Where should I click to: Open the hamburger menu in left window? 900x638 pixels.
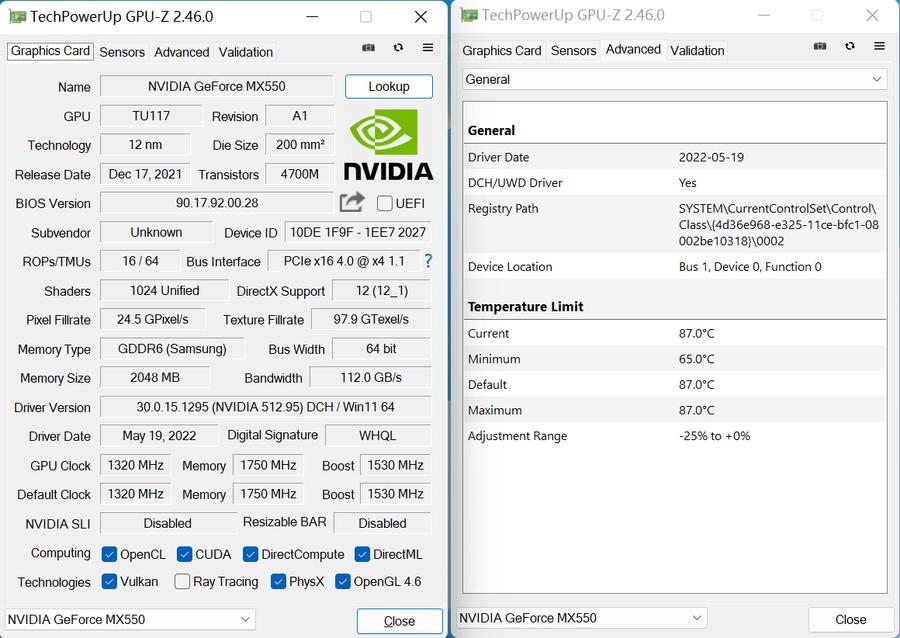tap(428, 48)
